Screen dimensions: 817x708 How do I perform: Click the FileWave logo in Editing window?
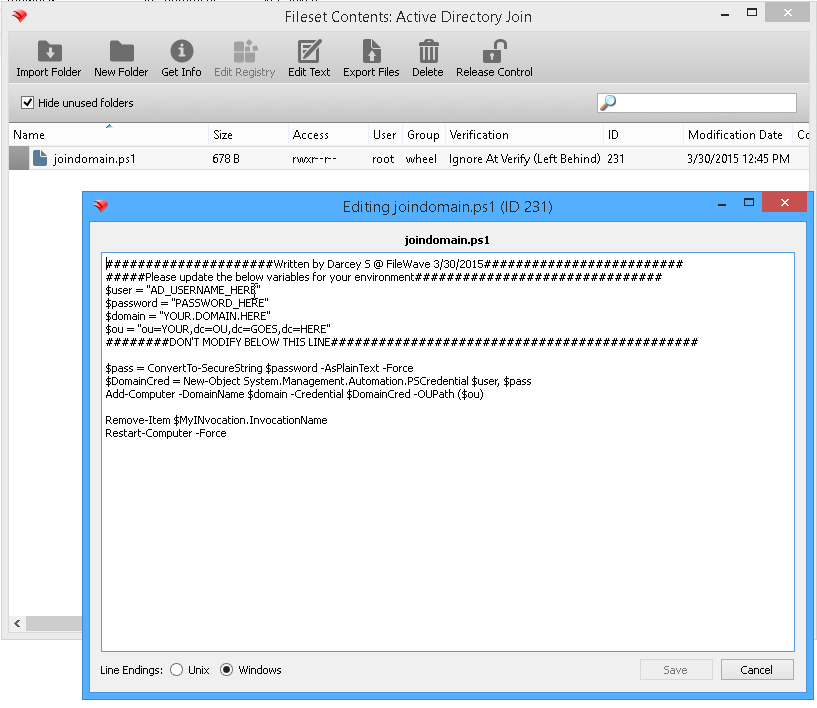coord(101,206)
